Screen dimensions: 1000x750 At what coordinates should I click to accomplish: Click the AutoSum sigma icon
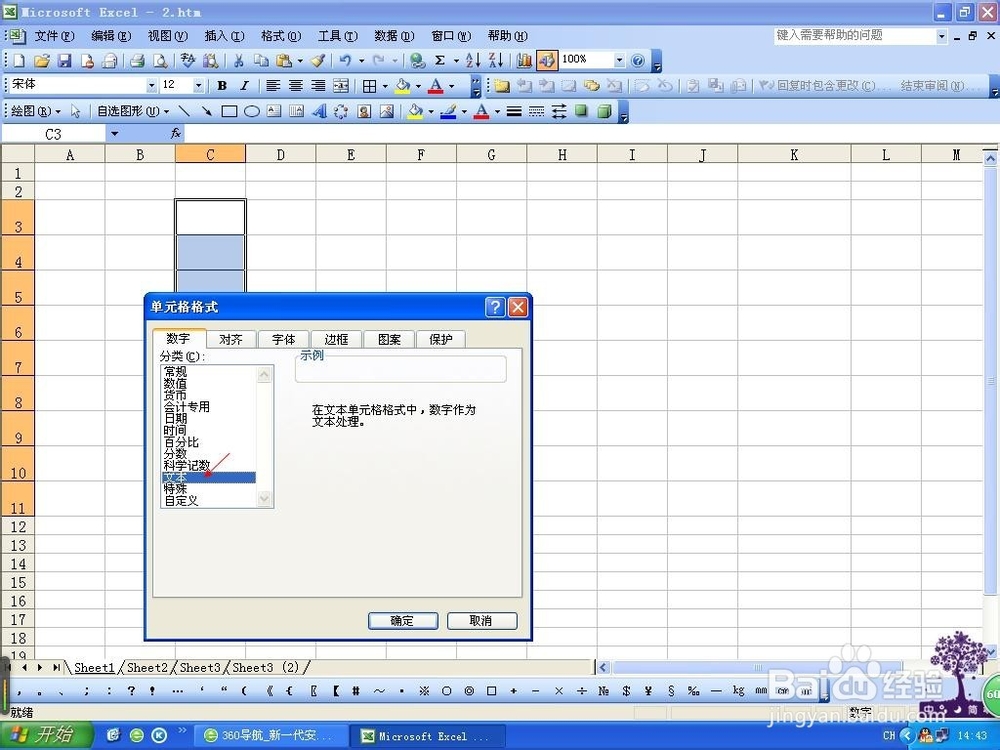440,61
